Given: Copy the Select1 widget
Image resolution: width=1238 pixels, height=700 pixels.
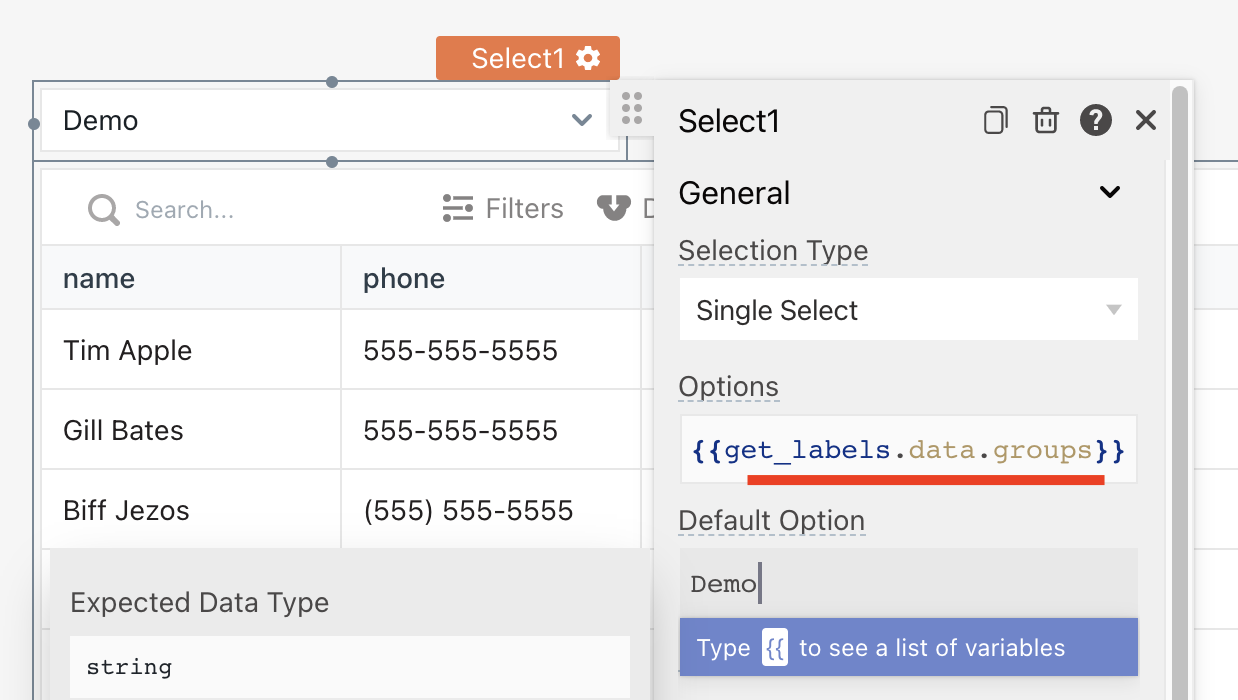Looking at the screenshot, I should pos(995,121).
